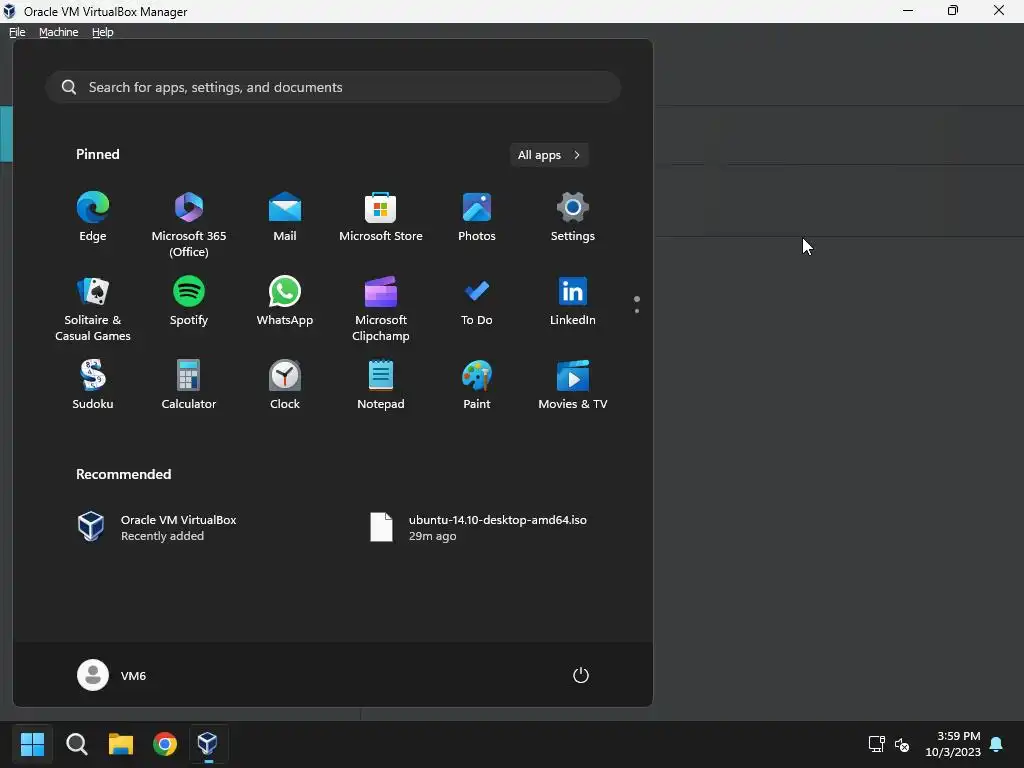This screenshot has width=1024, height=768.
Task: Open File Explorer from taskbar
Action: click(121, 743)
